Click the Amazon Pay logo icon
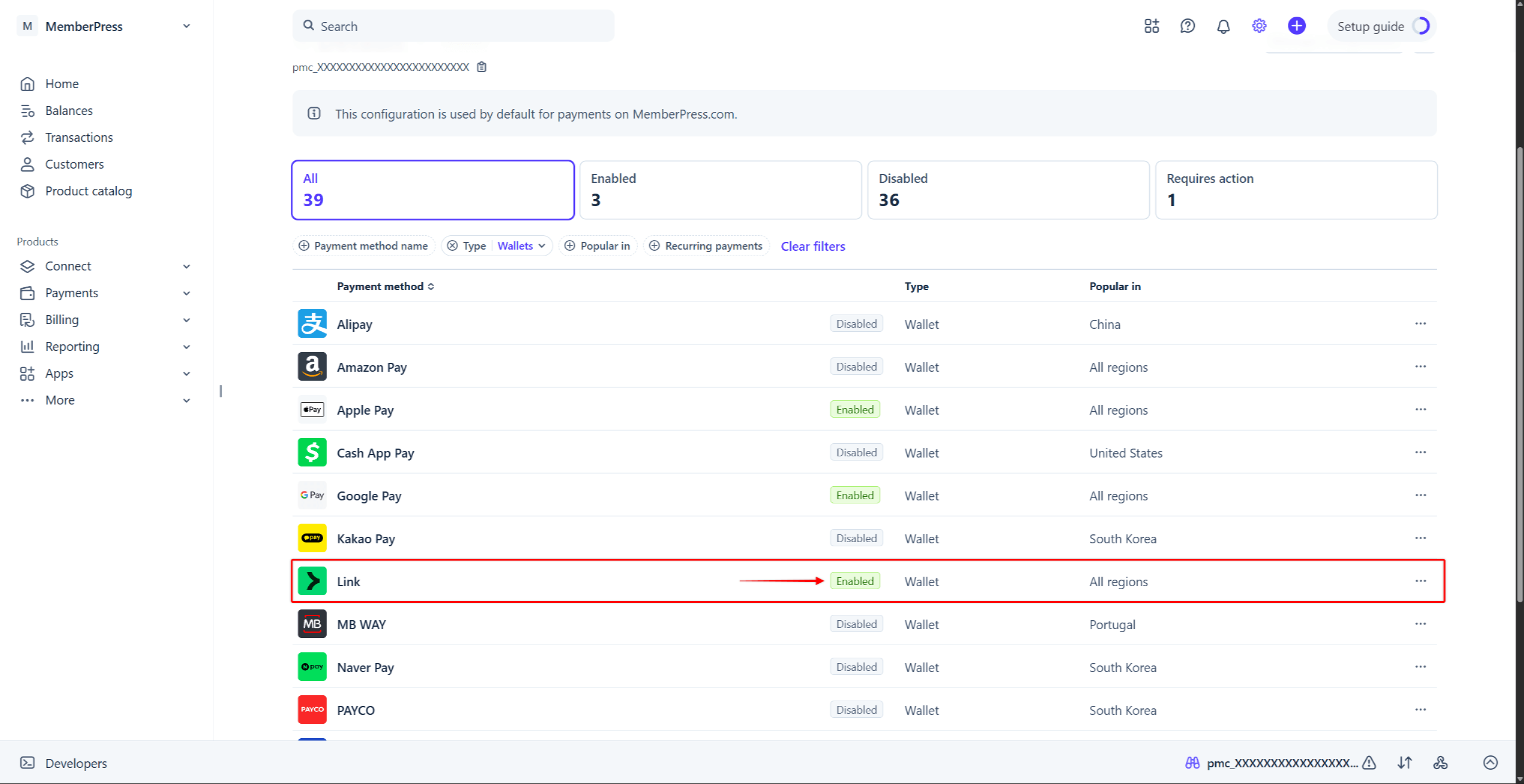This screenshot has height=784, width=1524. click(312, 366)
